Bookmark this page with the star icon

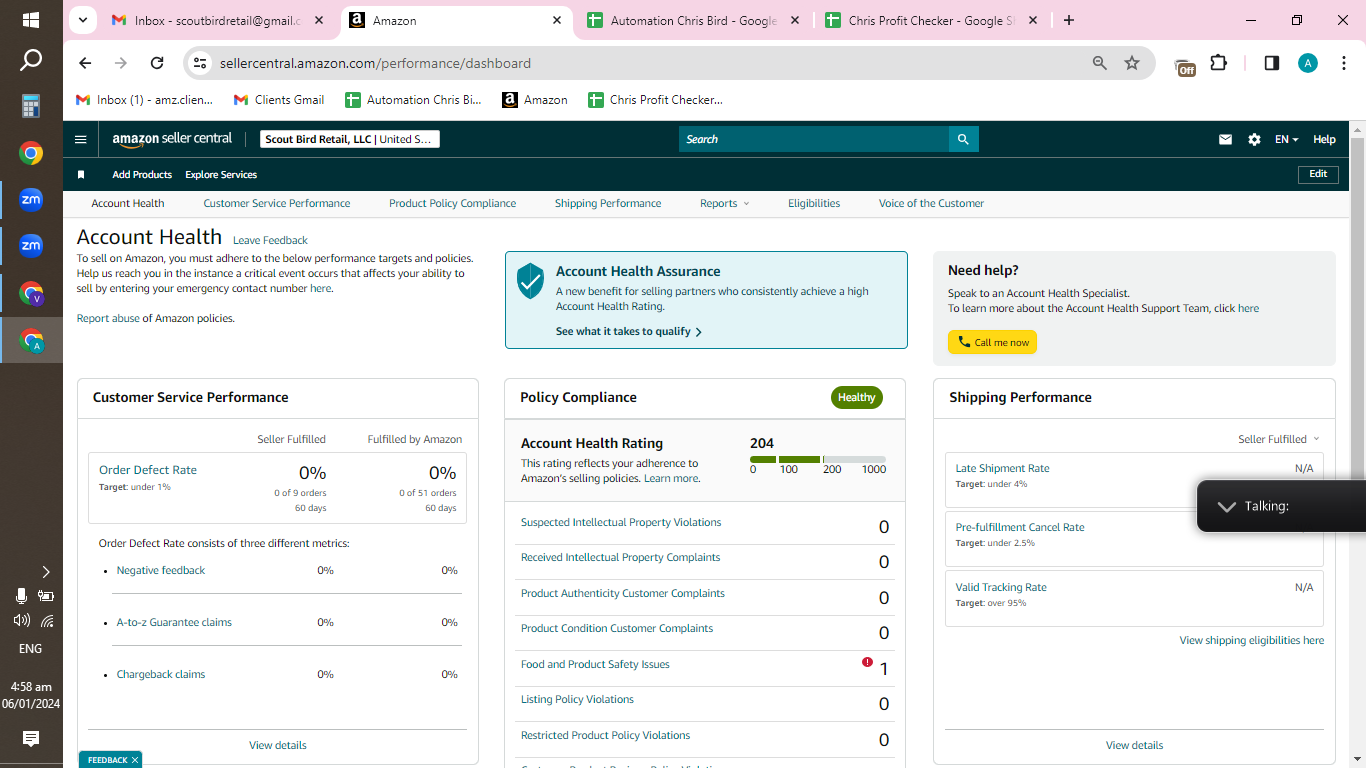[x=1132, y=63]
